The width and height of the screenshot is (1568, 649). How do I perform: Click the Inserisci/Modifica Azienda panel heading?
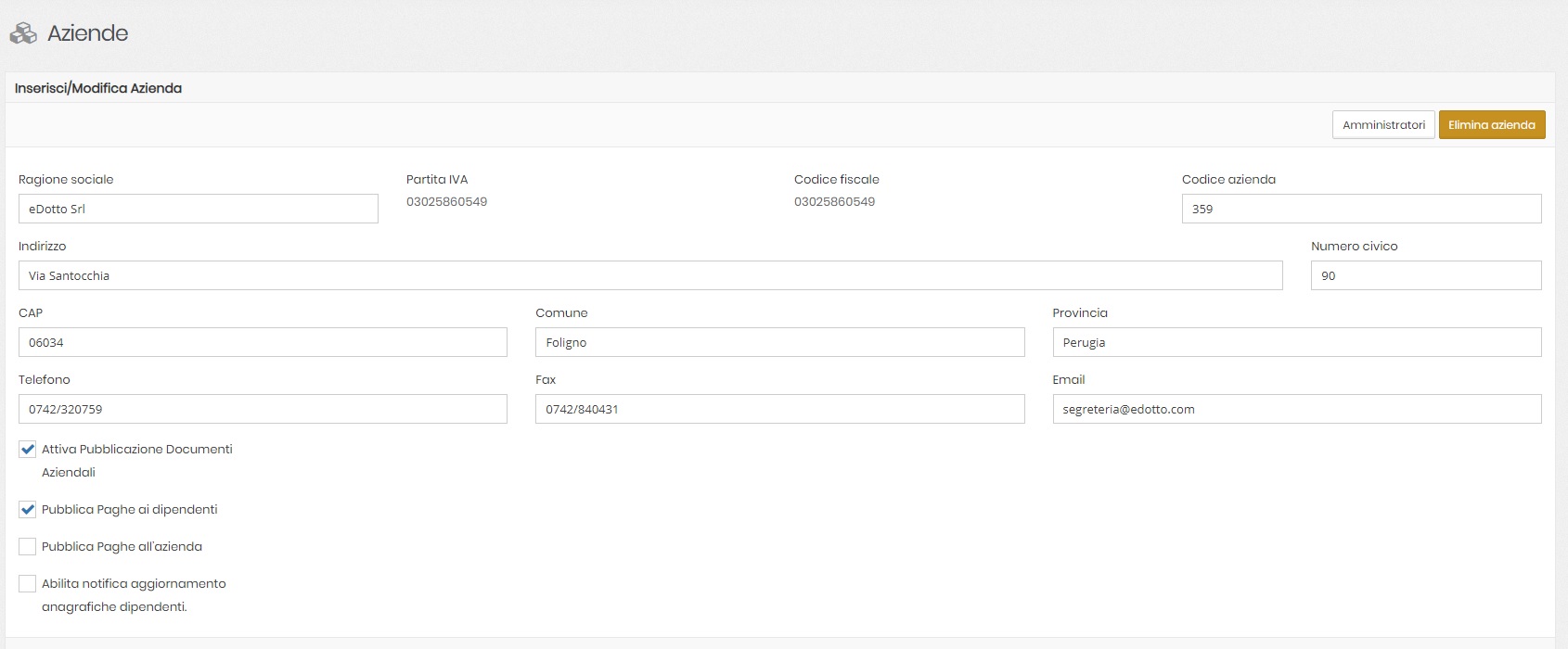coord(98,88)
